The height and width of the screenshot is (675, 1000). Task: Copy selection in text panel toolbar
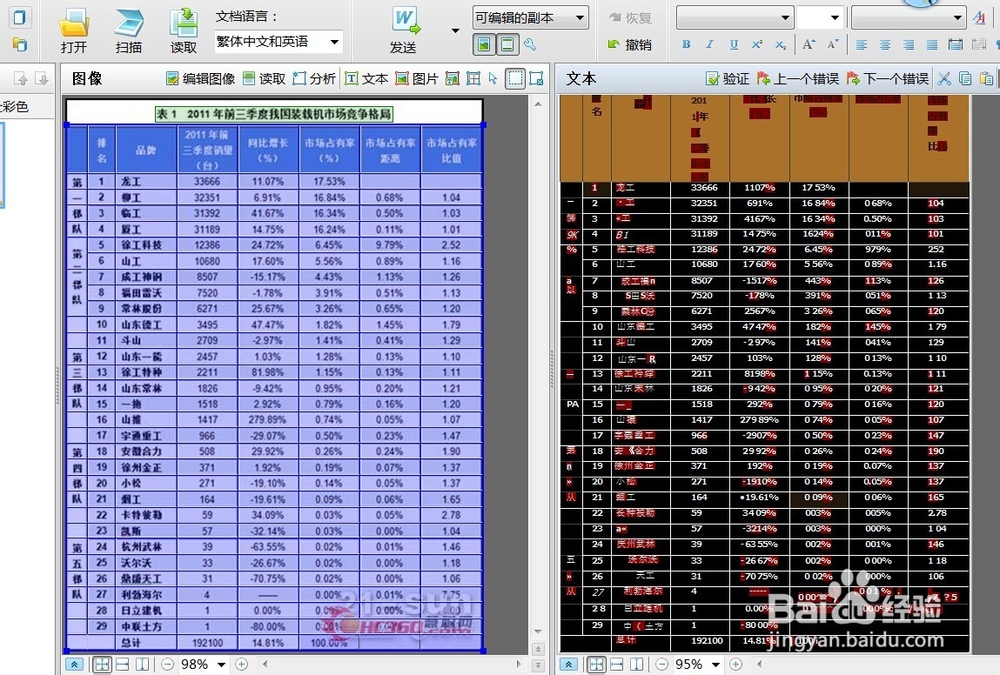[966, 78]
